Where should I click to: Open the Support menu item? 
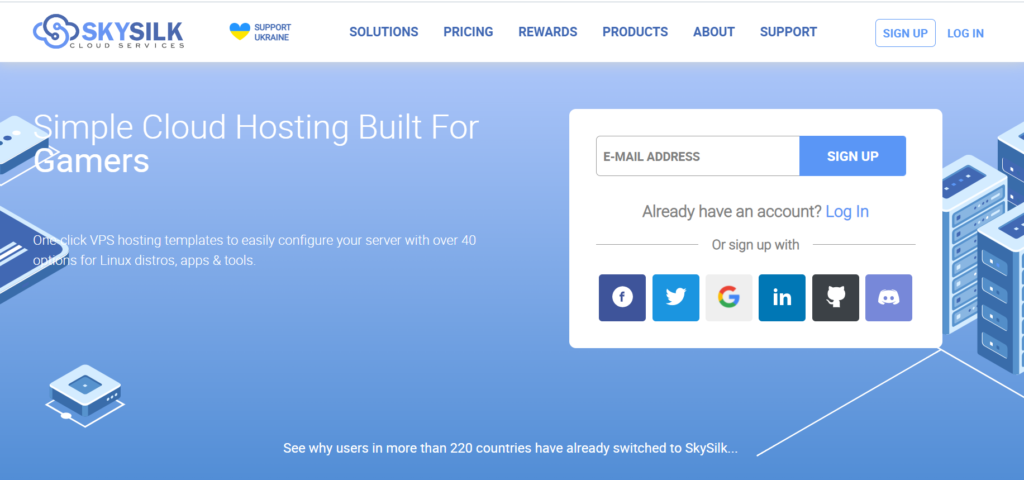pos(788,32)
